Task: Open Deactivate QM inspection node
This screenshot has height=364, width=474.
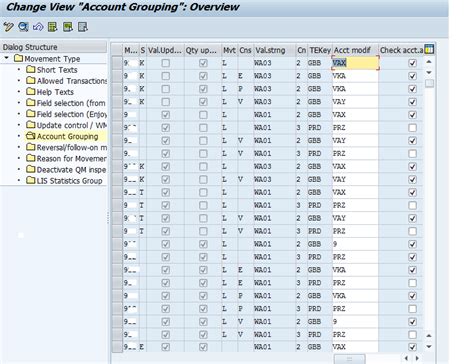Action: click(x=71, y=170)
